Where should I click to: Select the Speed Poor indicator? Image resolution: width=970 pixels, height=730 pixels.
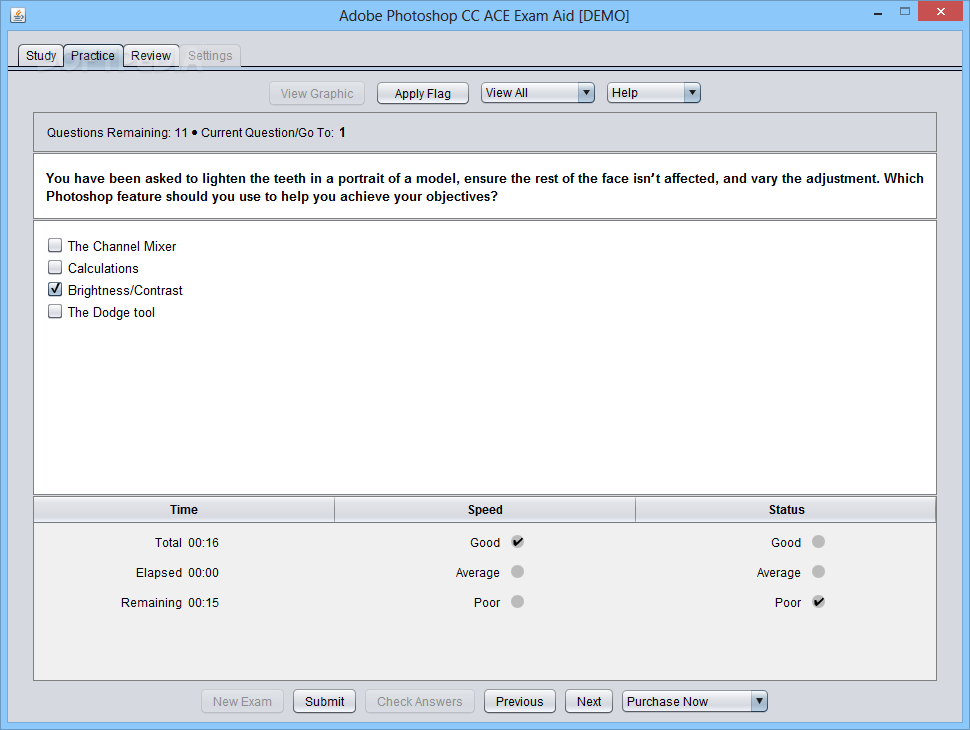pyautogui.click(x=518, y=601)
